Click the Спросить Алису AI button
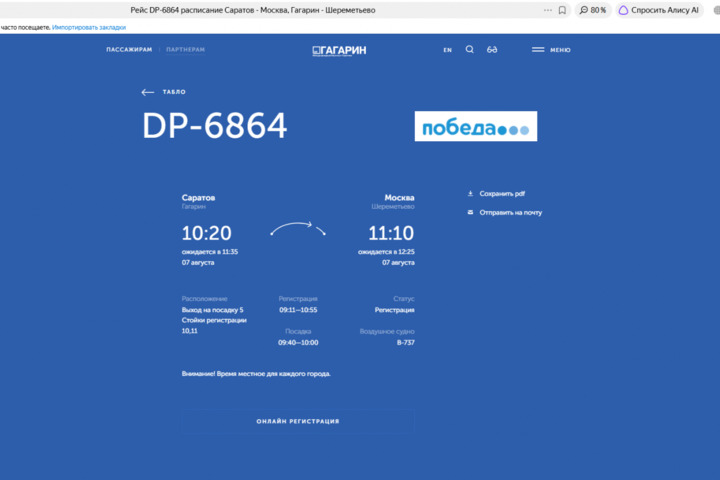 click(x=659, y=10)
